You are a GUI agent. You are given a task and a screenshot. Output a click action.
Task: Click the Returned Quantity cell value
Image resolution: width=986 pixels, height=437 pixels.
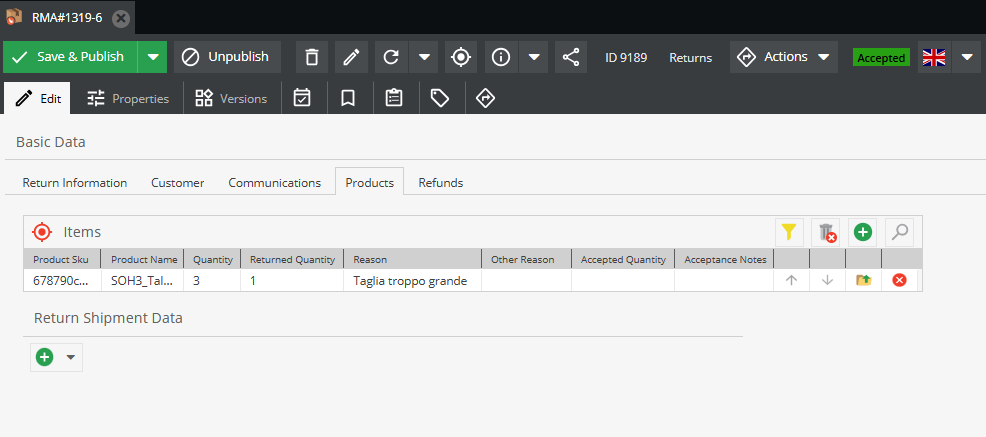click(254, 281)
